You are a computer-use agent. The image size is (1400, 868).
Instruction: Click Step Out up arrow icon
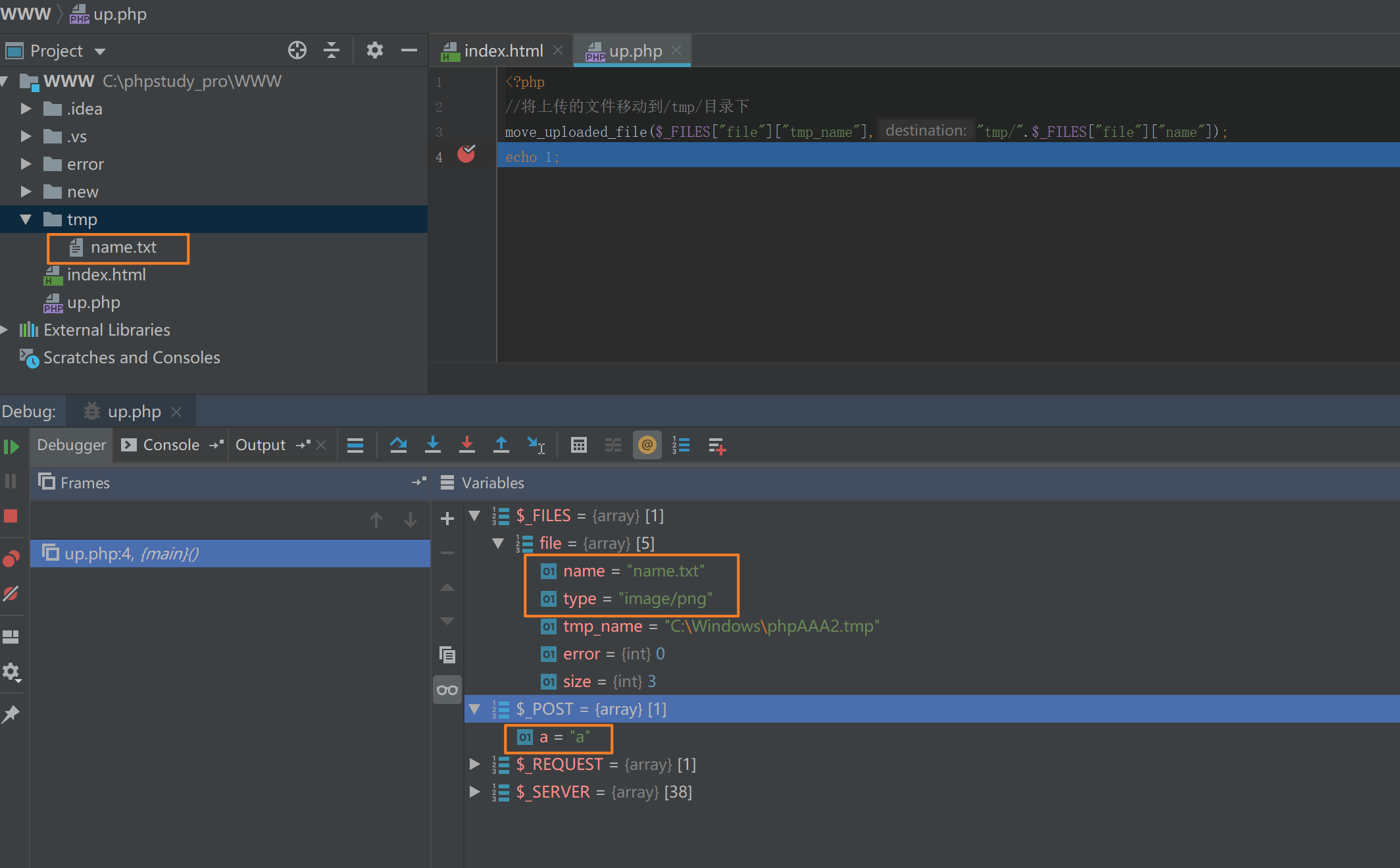(501, 446)
